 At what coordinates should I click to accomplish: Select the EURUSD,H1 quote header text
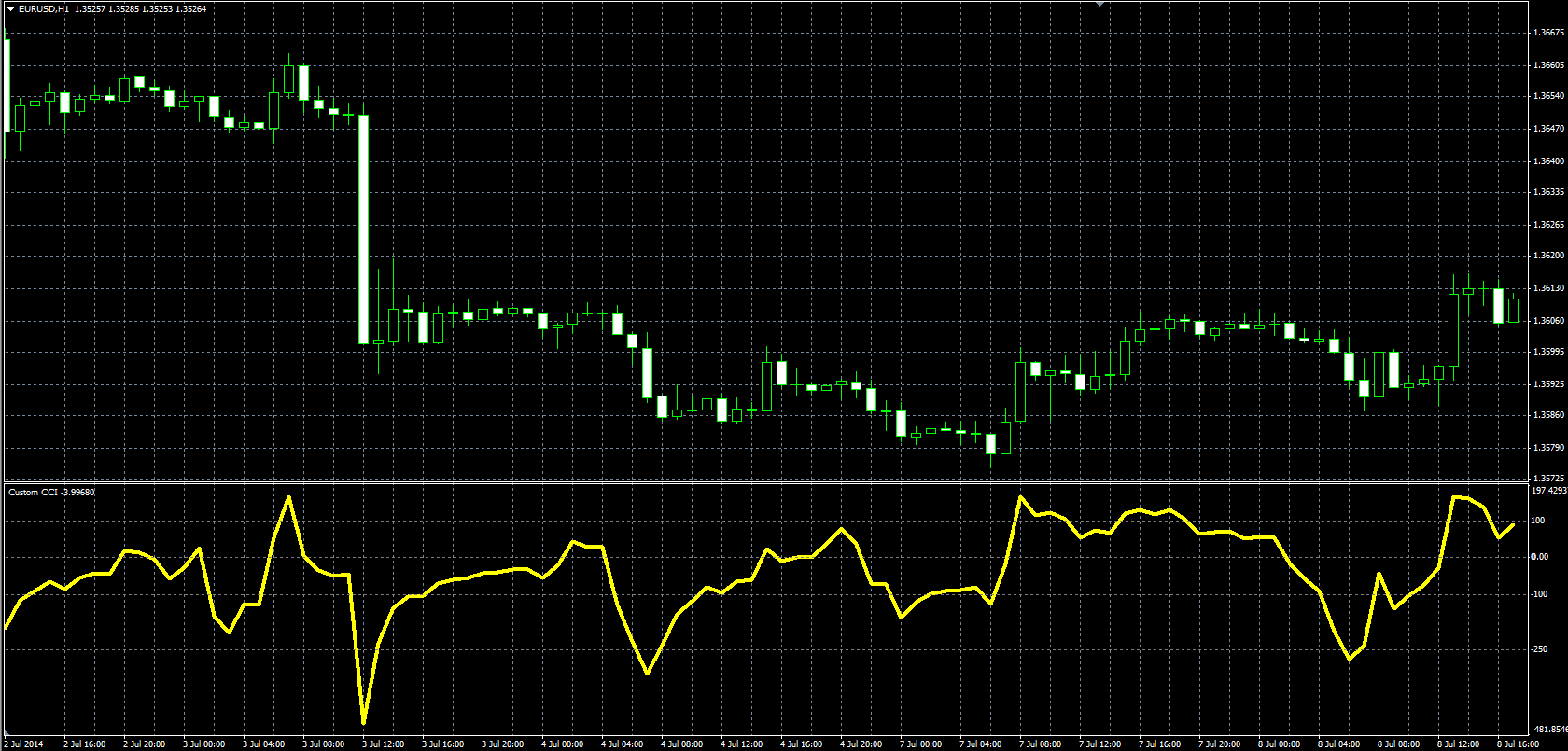click(113, 8)
